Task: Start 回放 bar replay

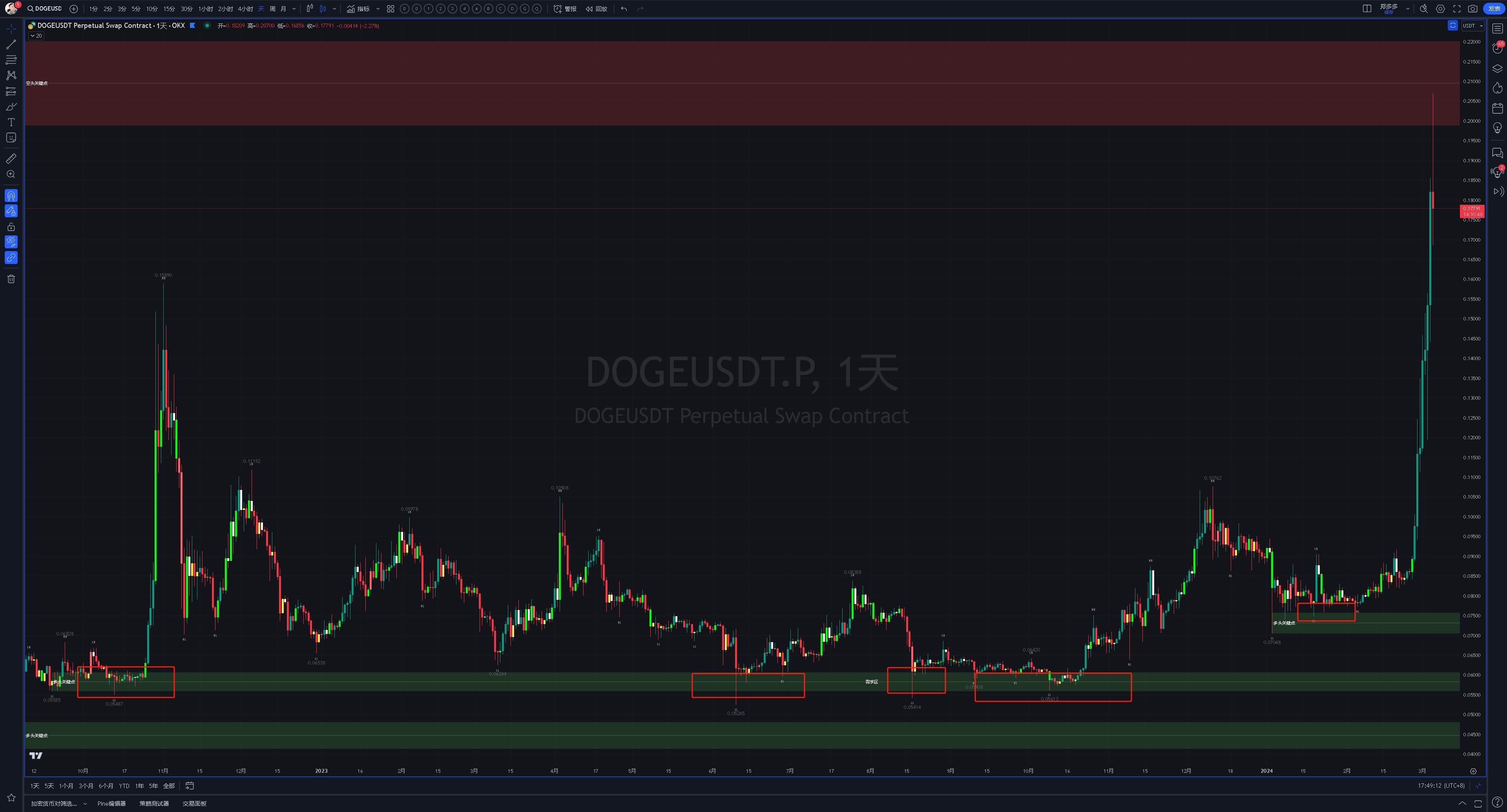Action: coord(596,9)
